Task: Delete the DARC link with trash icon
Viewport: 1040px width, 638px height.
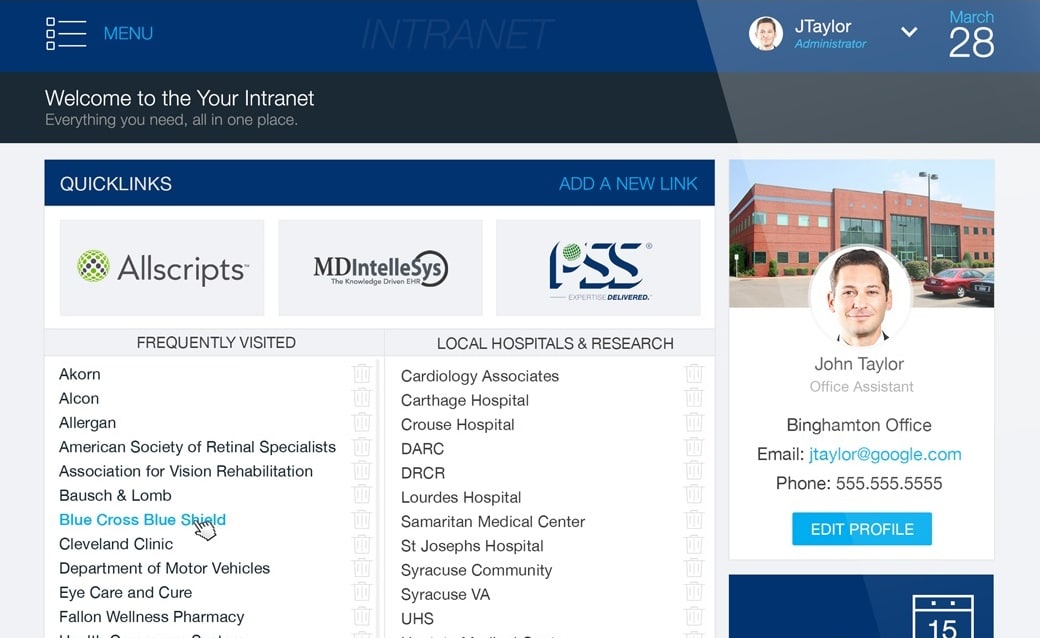Action: click(694, 446)
